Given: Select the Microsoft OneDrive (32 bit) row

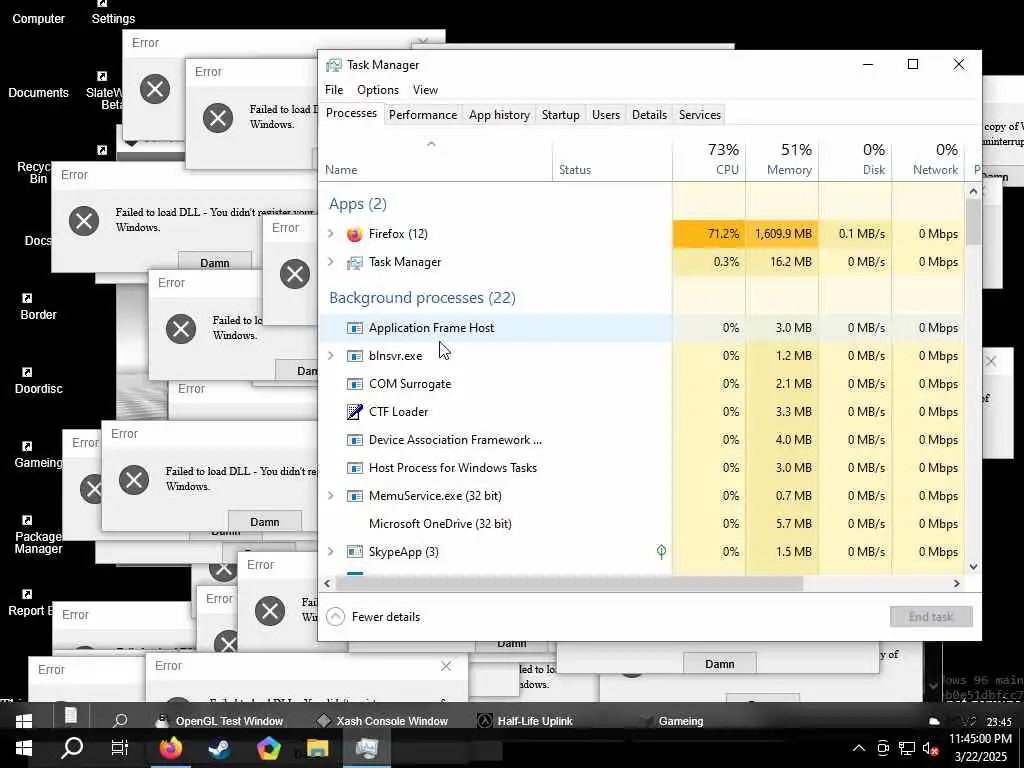Looking at the screenshot, I should 642,524.
